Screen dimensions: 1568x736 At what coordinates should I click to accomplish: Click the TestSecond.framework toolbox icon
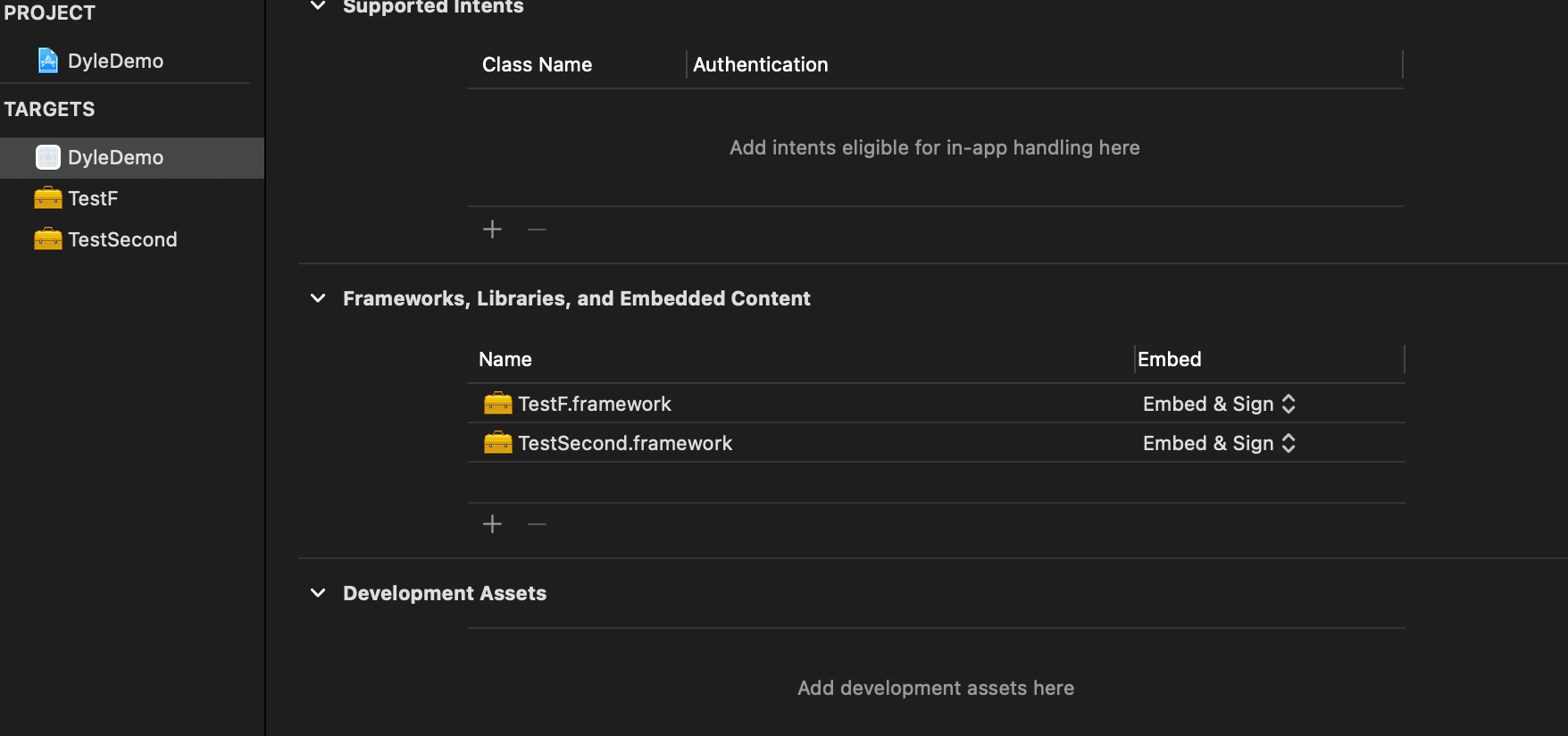pyautogui.click(x=498, y=443)
